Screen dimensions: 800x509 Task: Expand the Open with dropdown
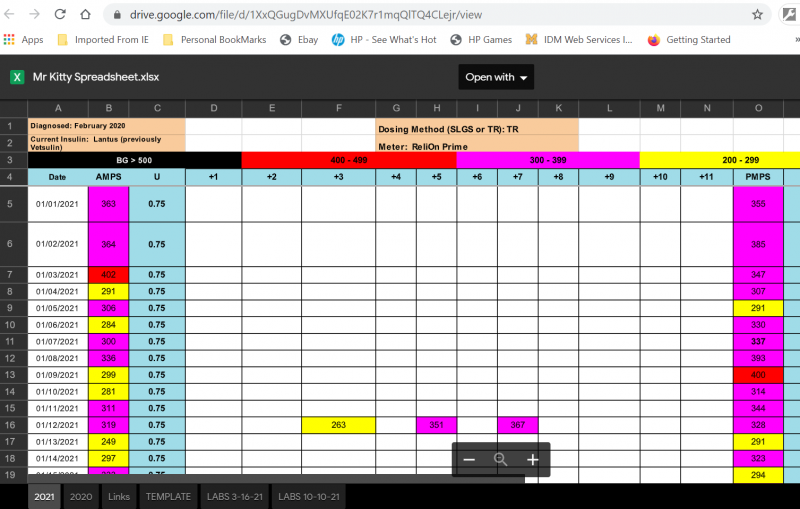point(497,77)
